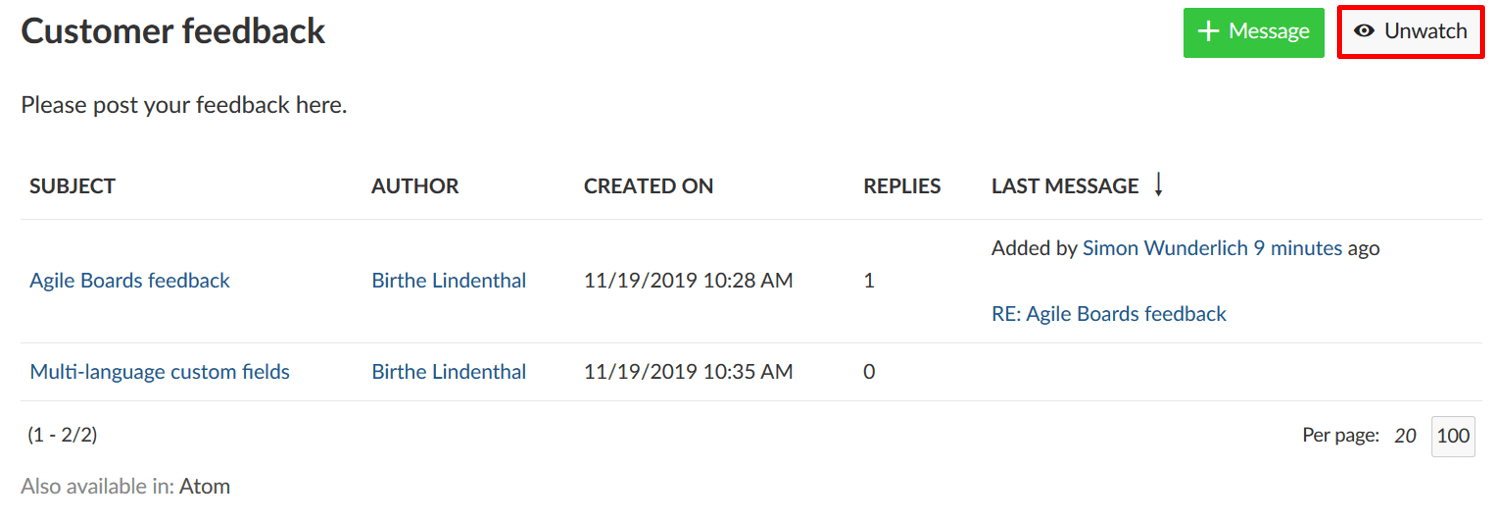Sort by the Subject column header
The height and width of the screenshot is (523, 1500).
tap(72, 186)
